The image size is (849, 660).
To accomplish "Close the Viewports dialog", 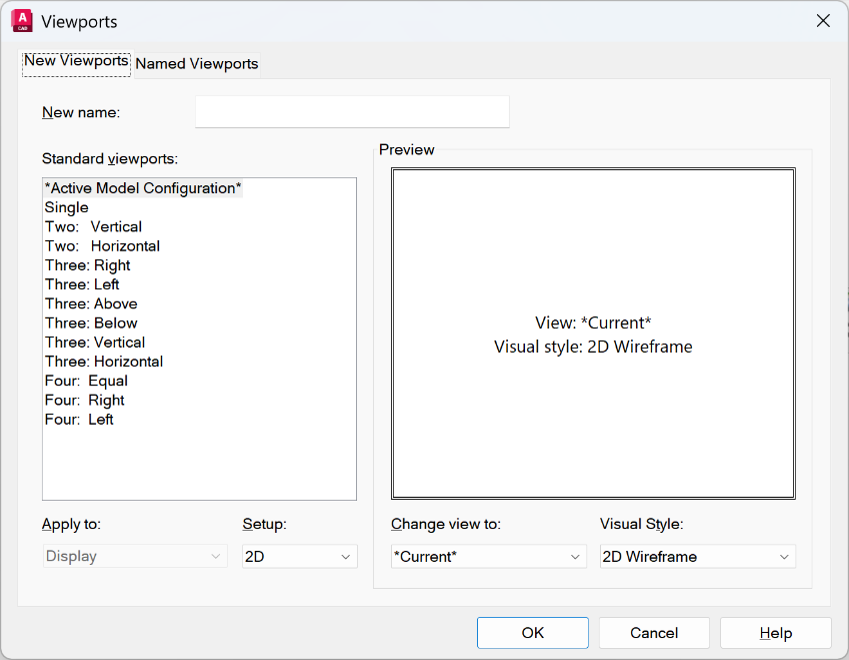I will (x=823, y=21).
